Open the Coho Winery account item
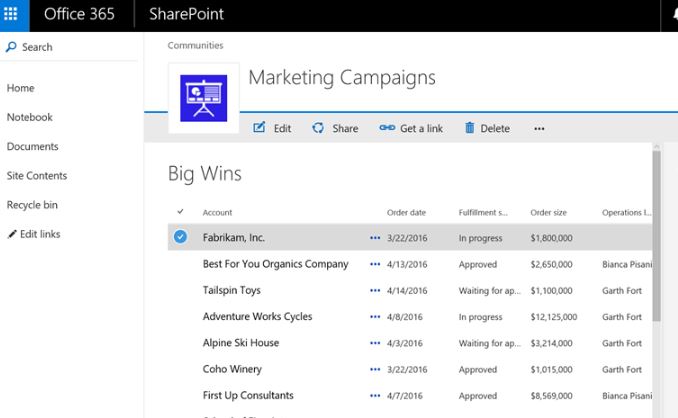This screenshot has height=418, width=678. click(x=232, y=369)
